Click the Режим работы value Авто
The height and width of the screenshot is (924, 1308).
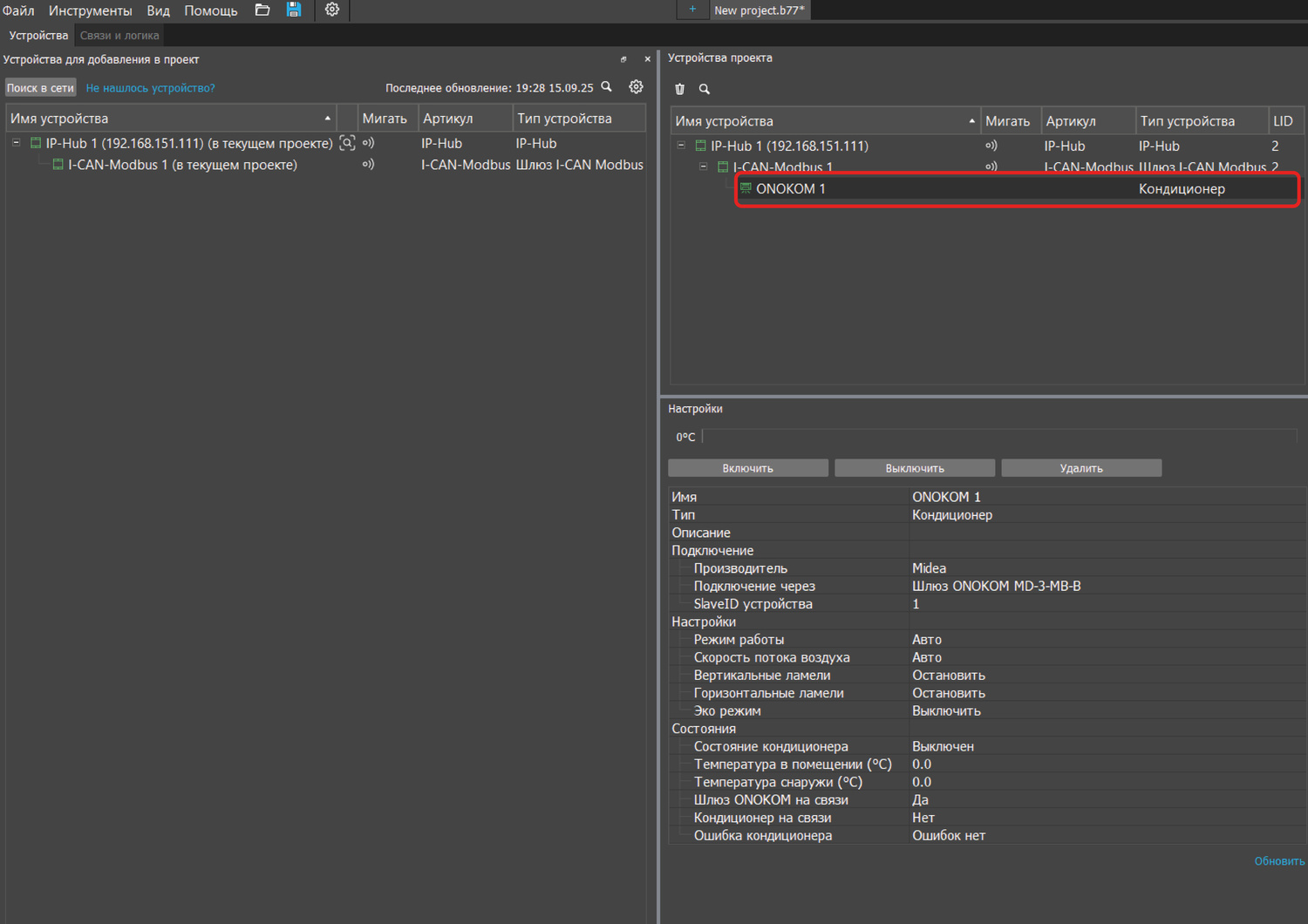(927, 640)
